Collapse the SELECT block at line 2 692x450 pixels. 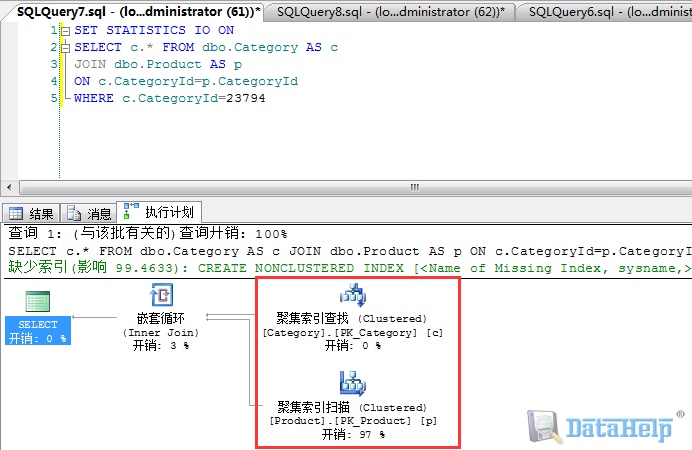pyautogui.click(x=65, y=48)
